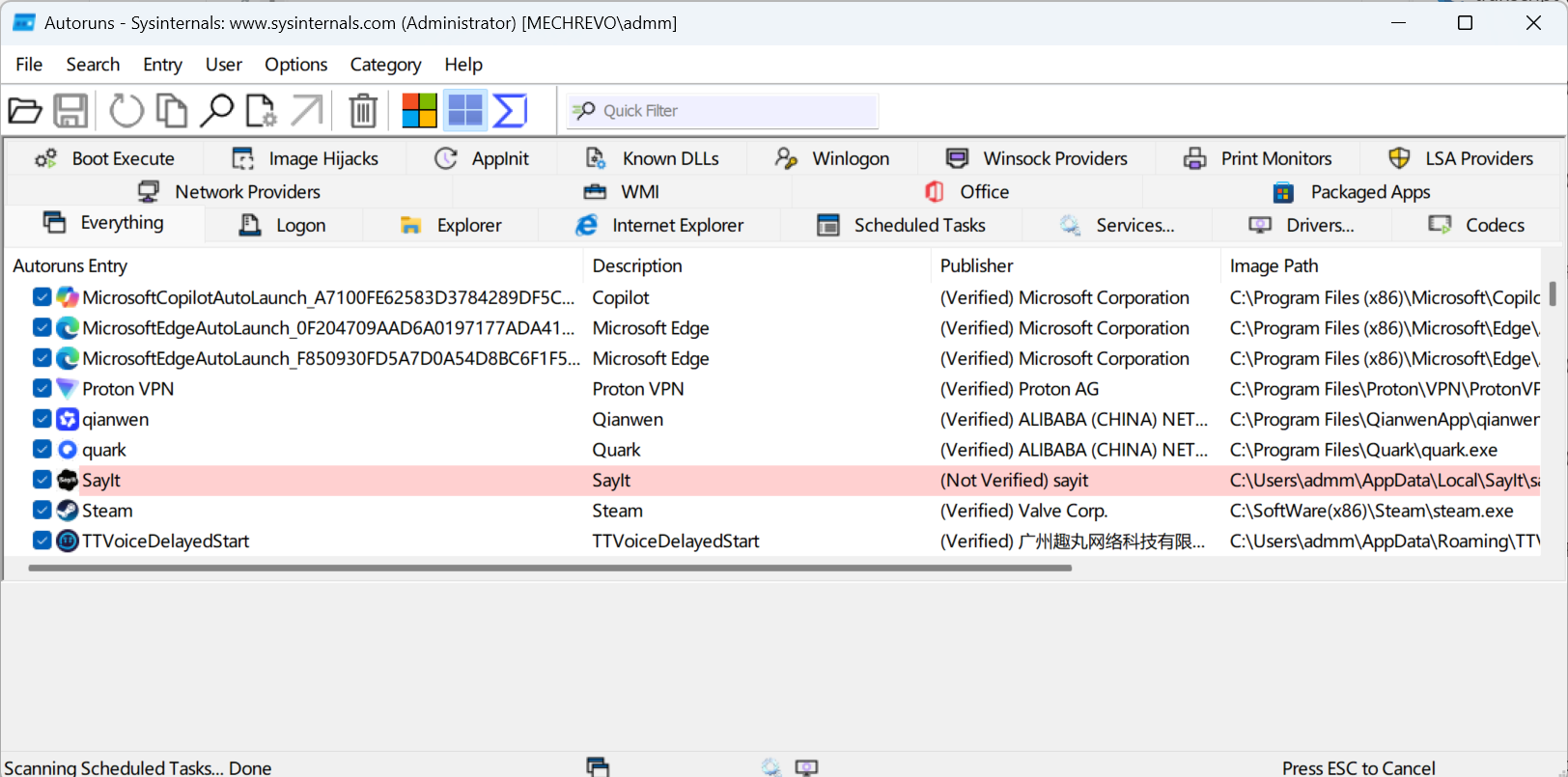1568x777 pixels.
Task: Click in the Quick Filter input field
Action: pos(722,111)
